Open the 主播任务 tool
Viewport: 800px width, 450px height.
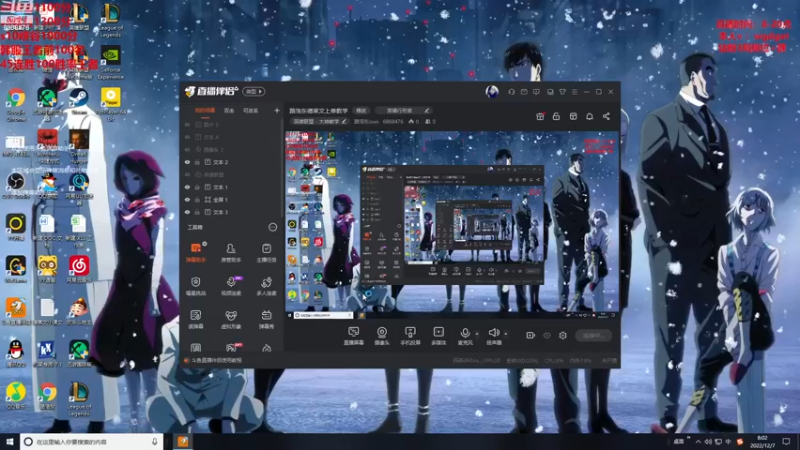(266, 252)
